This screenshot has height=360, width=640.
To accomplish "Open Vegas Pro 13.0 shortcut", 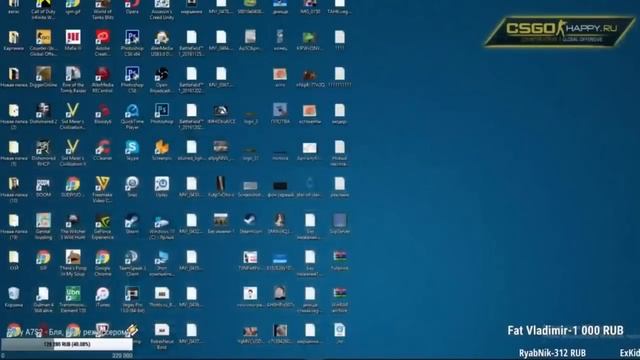I will [132, 299].
